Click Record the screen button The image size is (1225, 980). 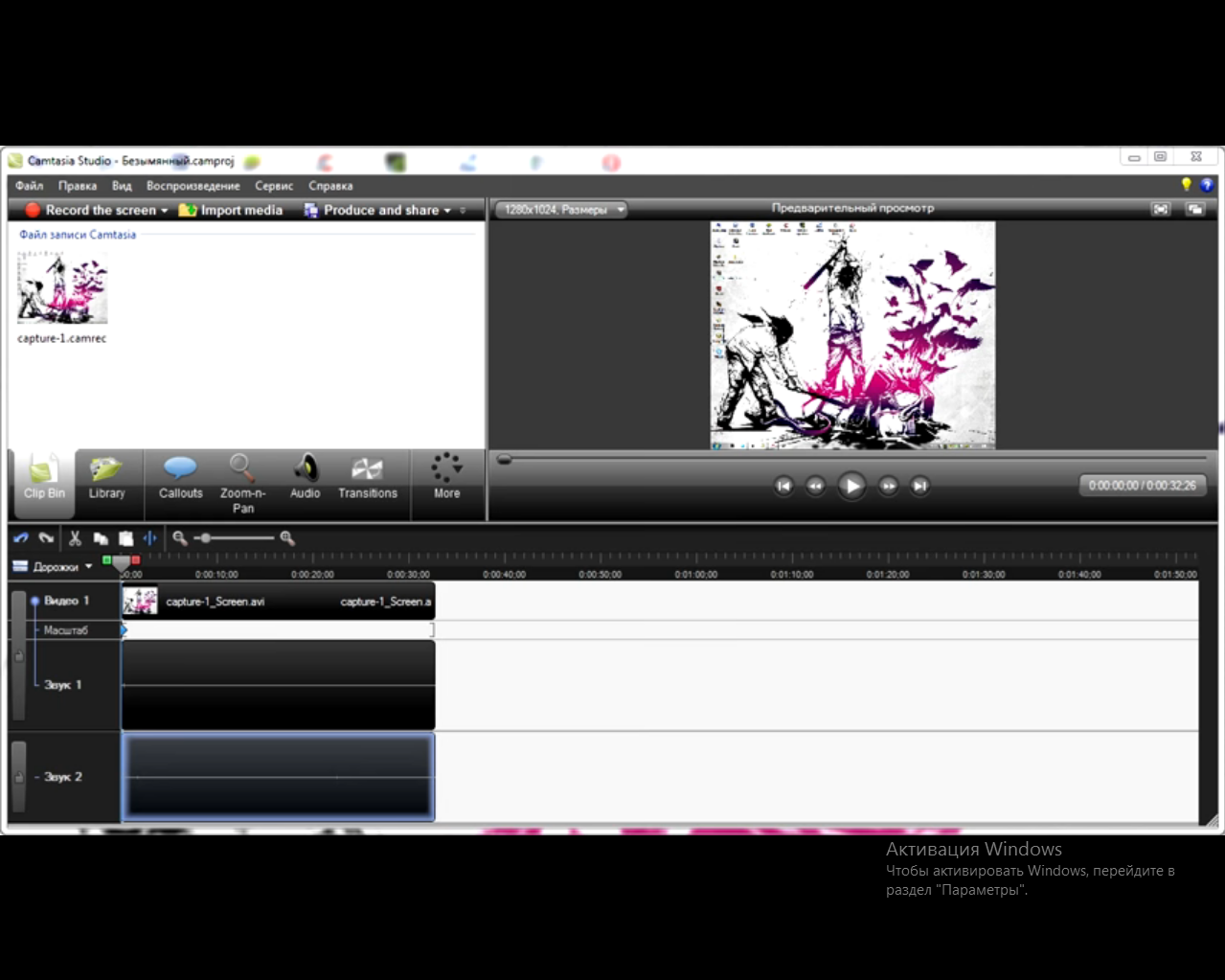pos(90,210)
